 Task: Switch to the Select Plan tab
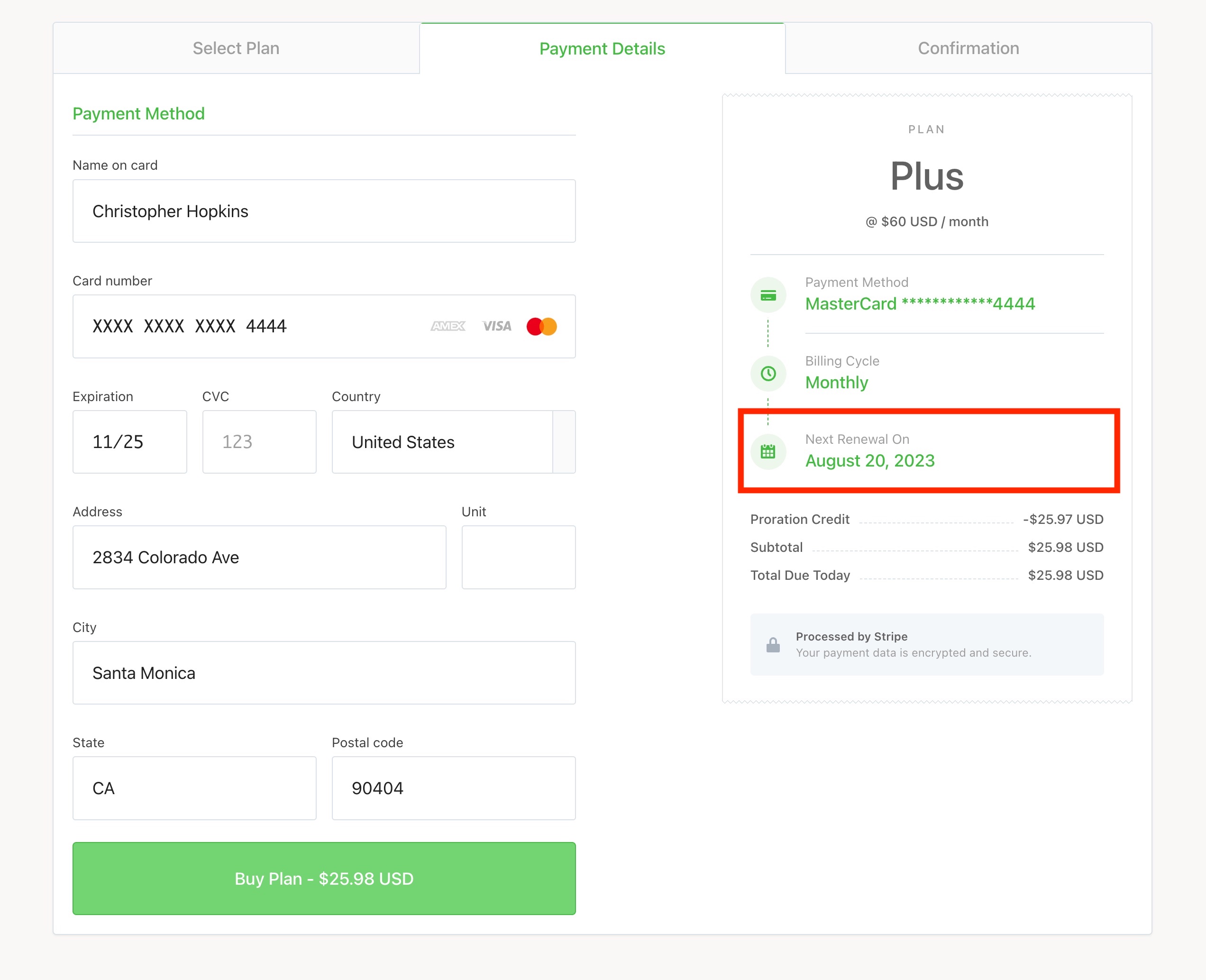(x=236, y=48)
